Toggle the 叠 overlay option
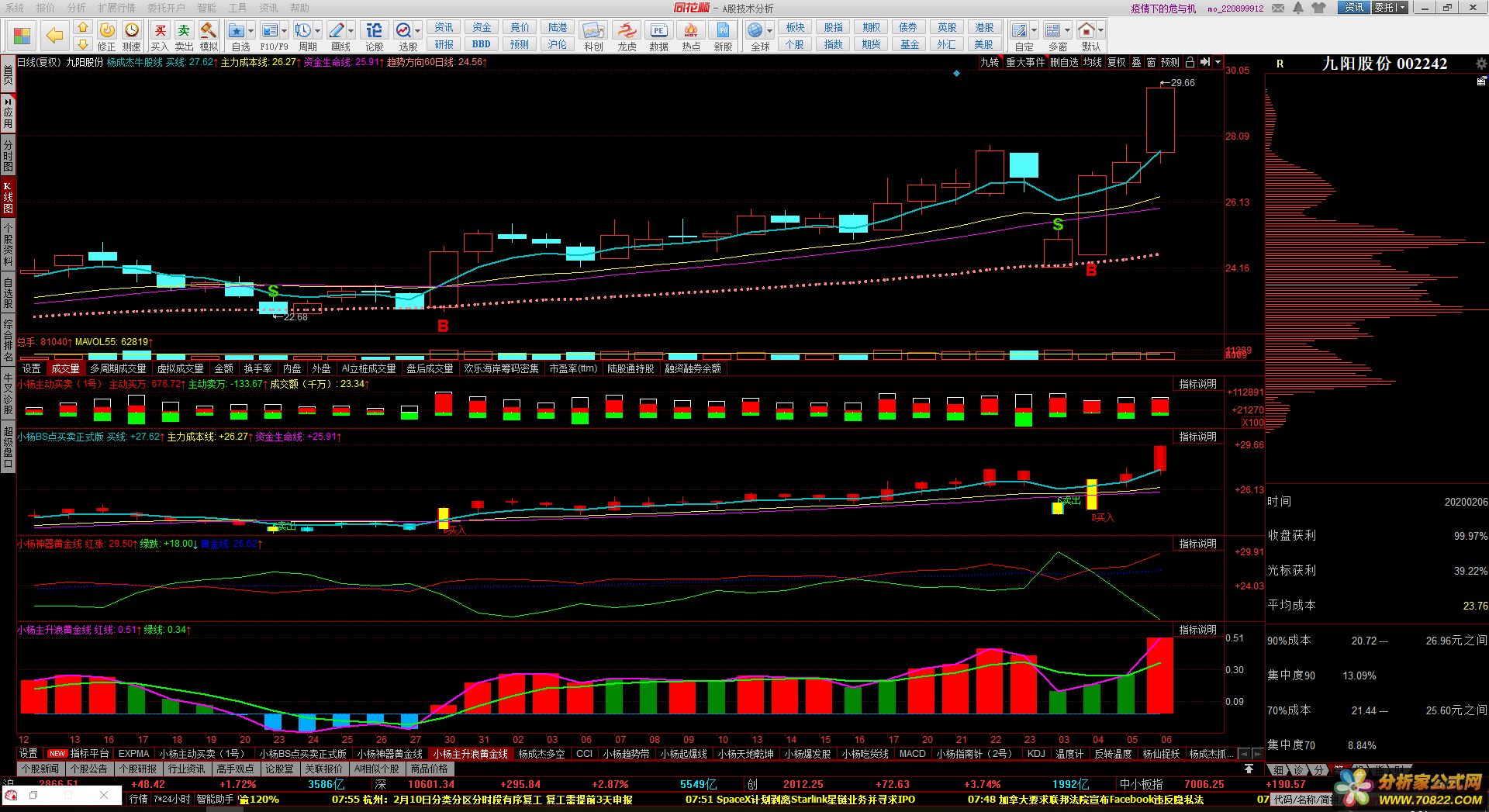The image size is (1489, 812). pyautogui.click(x=1136, y=62)
